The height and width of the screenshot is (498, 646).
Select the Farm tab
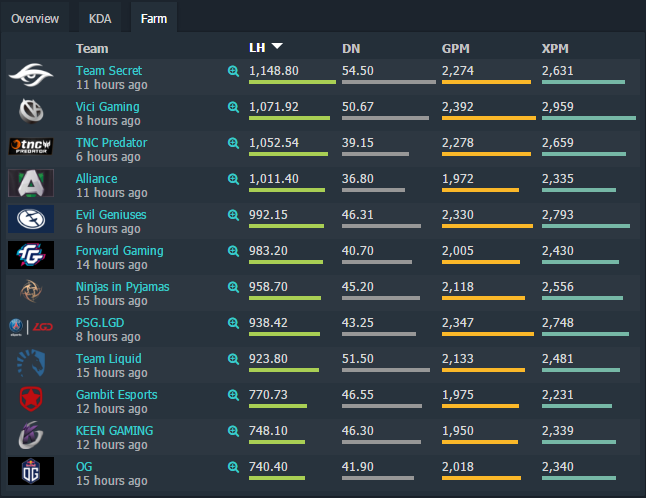click(154, 19)
